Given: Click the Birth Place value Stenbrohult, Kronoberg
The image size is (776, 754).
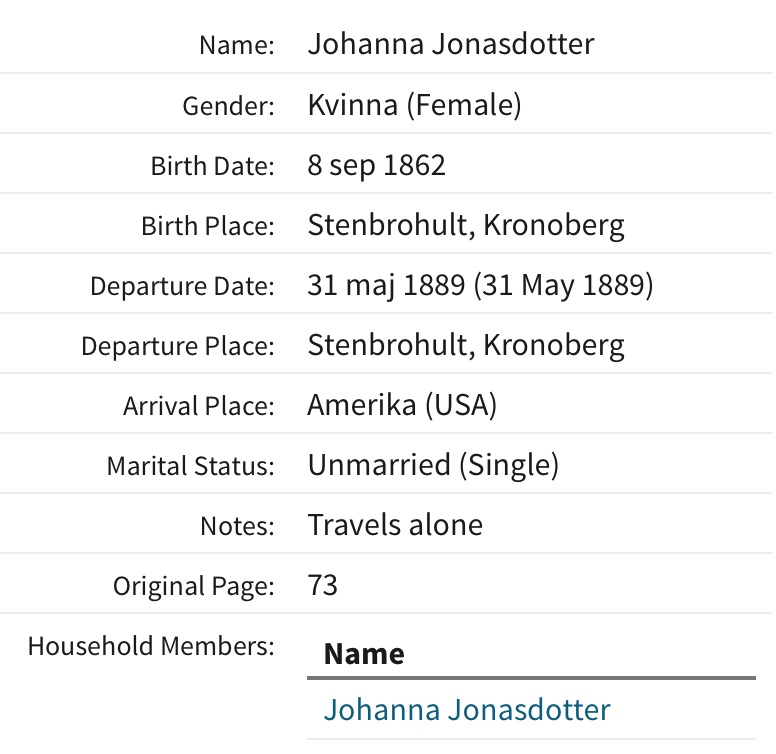Looking at the screenshot, I should tap(466, 225).
